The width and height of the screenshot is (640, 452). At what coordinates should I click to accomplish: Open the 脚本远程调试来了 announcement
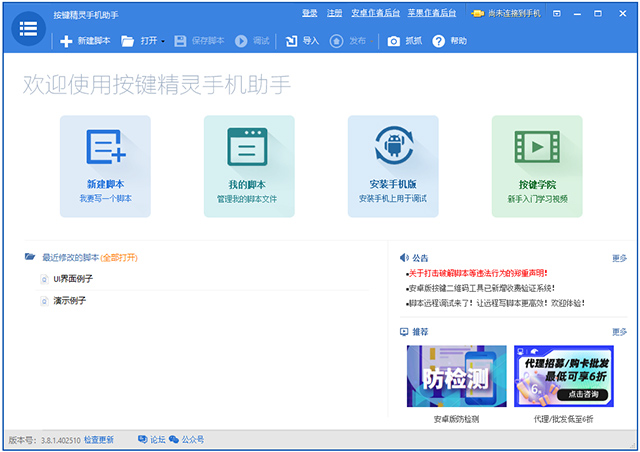tap(497, 303)
